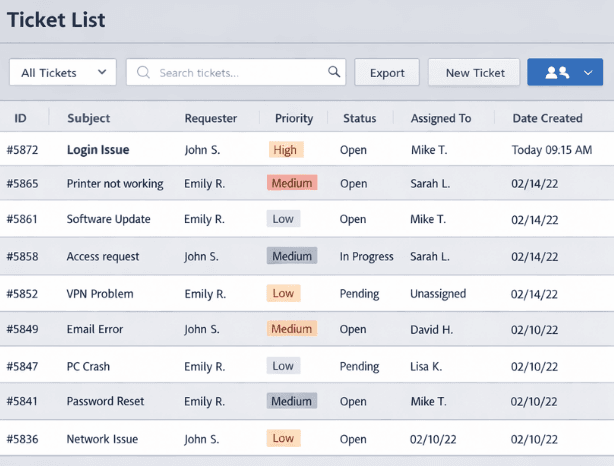
Task: Open the Login Issue ticket subject
Action: 98,150
